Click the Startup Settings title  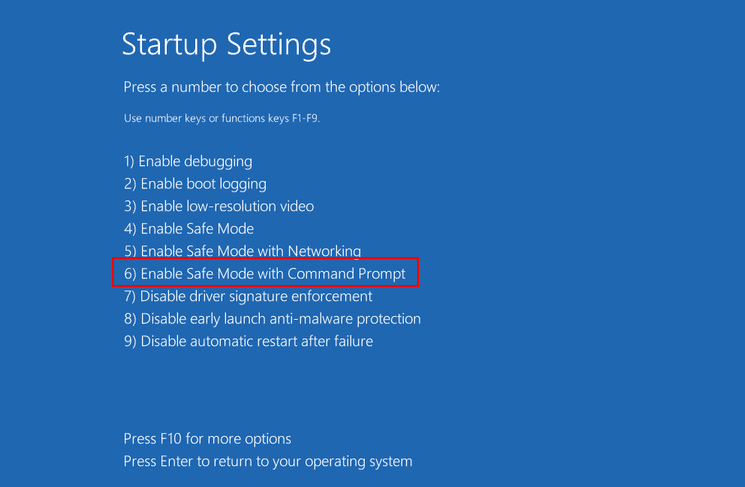pos(226,44)
